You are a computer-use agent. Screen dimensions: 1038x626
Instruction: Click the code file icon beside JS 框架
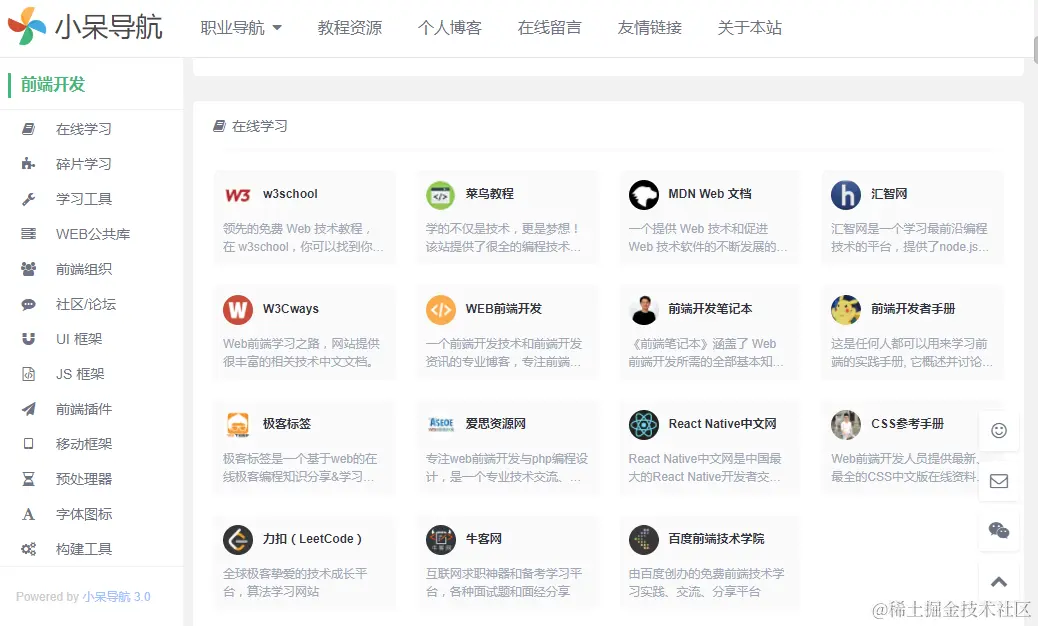(28, 374)
